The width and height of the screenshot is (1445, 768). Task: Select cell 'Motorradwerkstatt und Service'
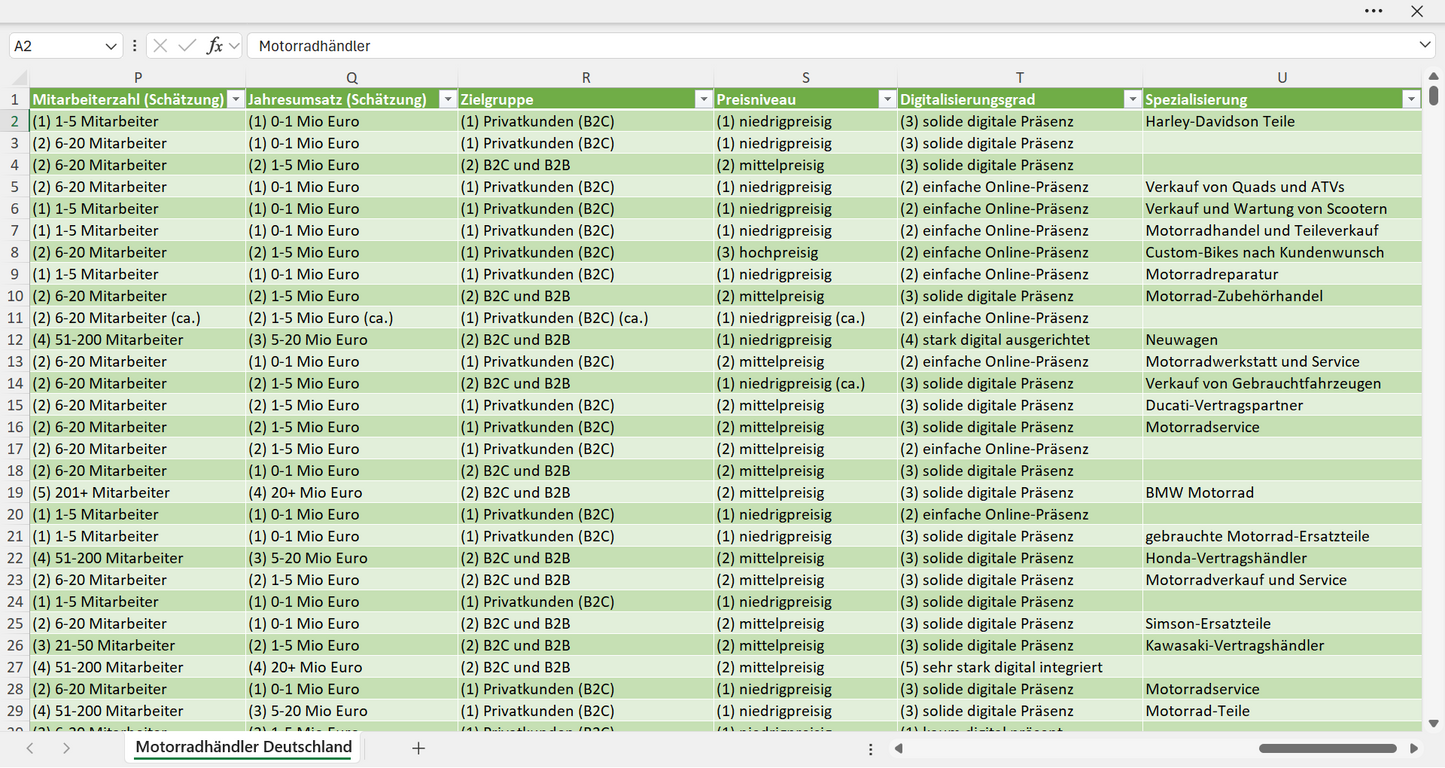1282,361
